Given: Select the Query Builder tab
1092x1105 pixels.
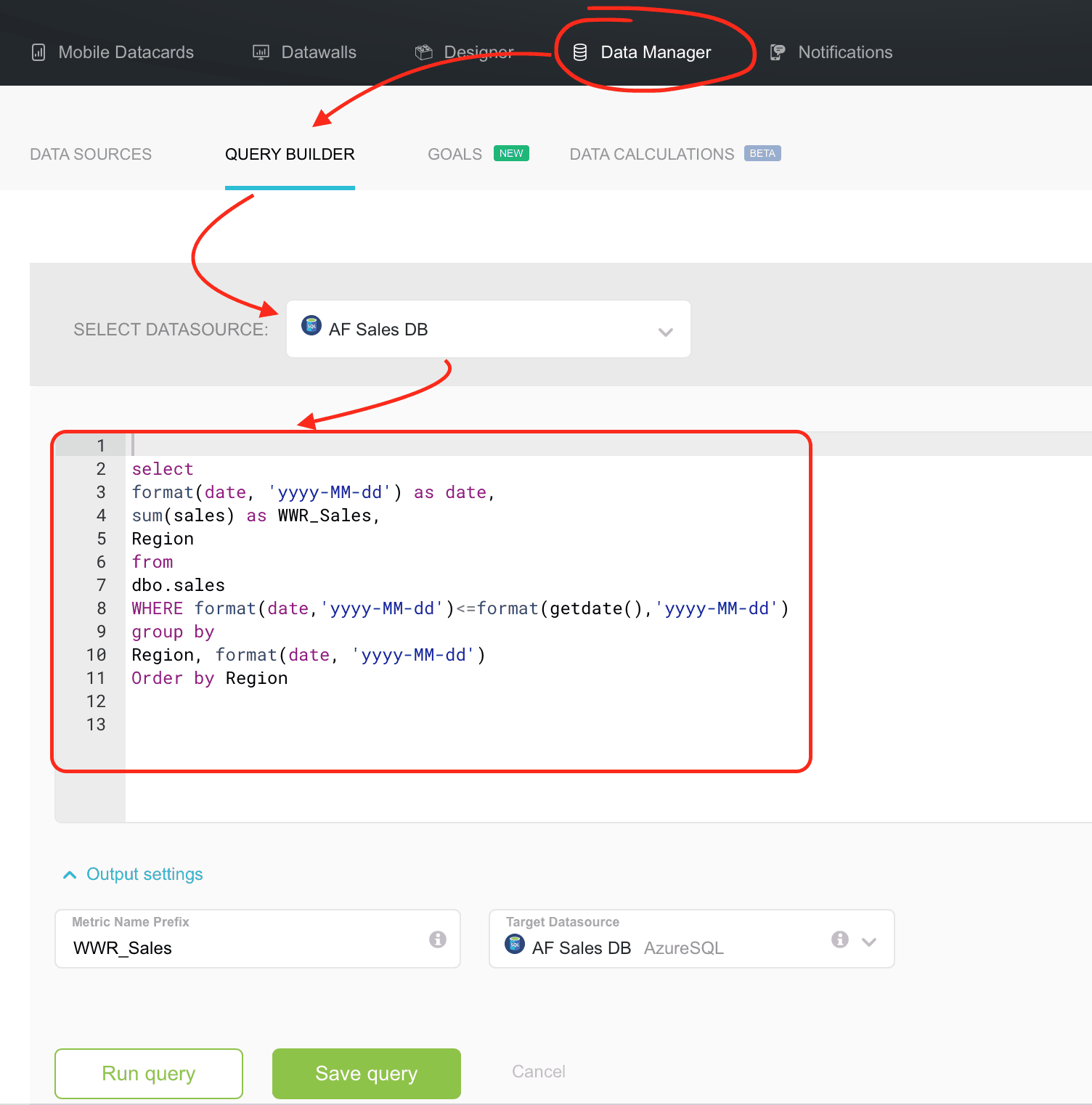Looking at the screenshot, I should click(290, 155).
